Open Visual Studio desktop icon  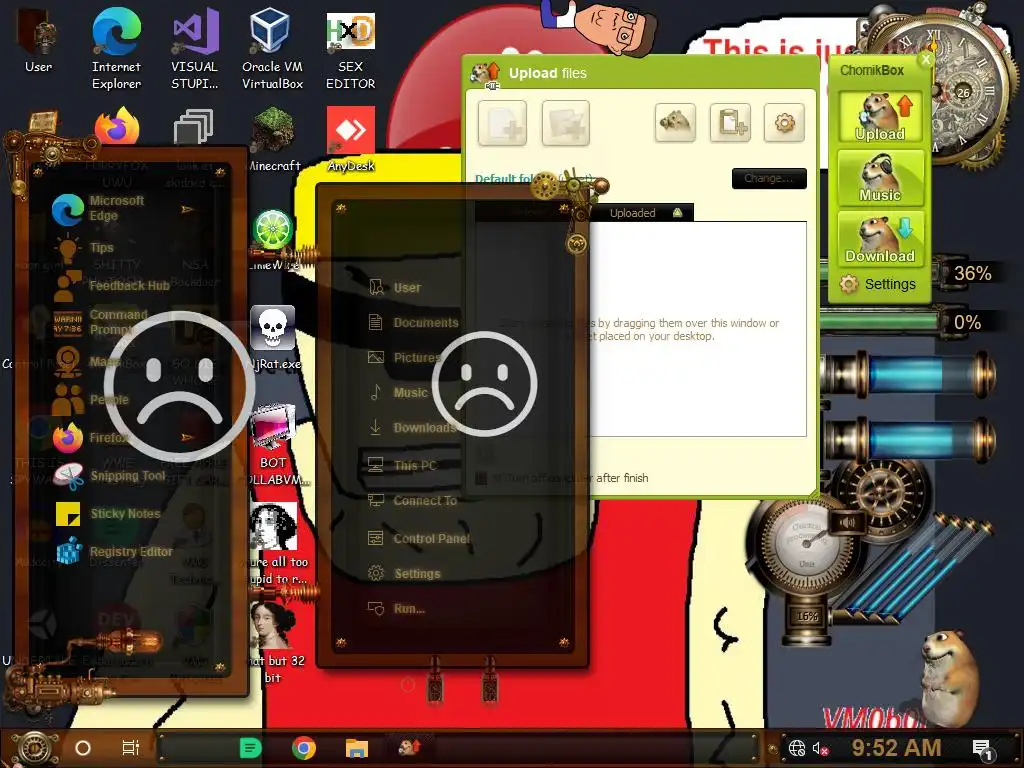click(x=195, y=49)
